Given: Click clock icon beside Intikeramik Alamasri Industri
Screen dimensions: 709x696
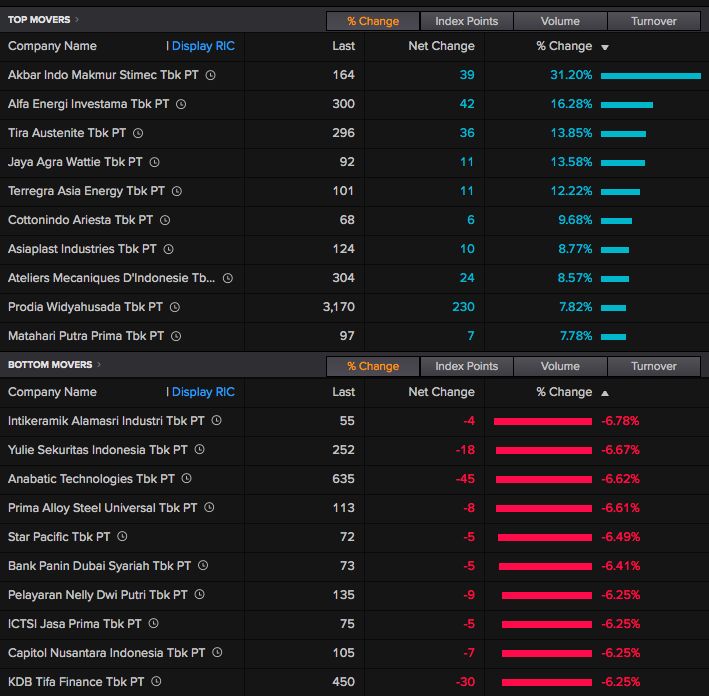Looking at the screenshot, I should [x=217, y=421].
